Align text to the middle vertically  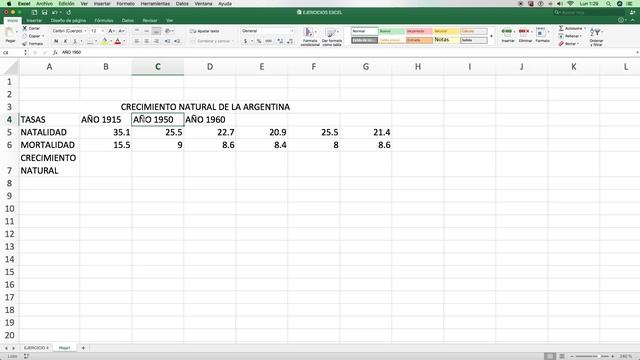(147, 31)
